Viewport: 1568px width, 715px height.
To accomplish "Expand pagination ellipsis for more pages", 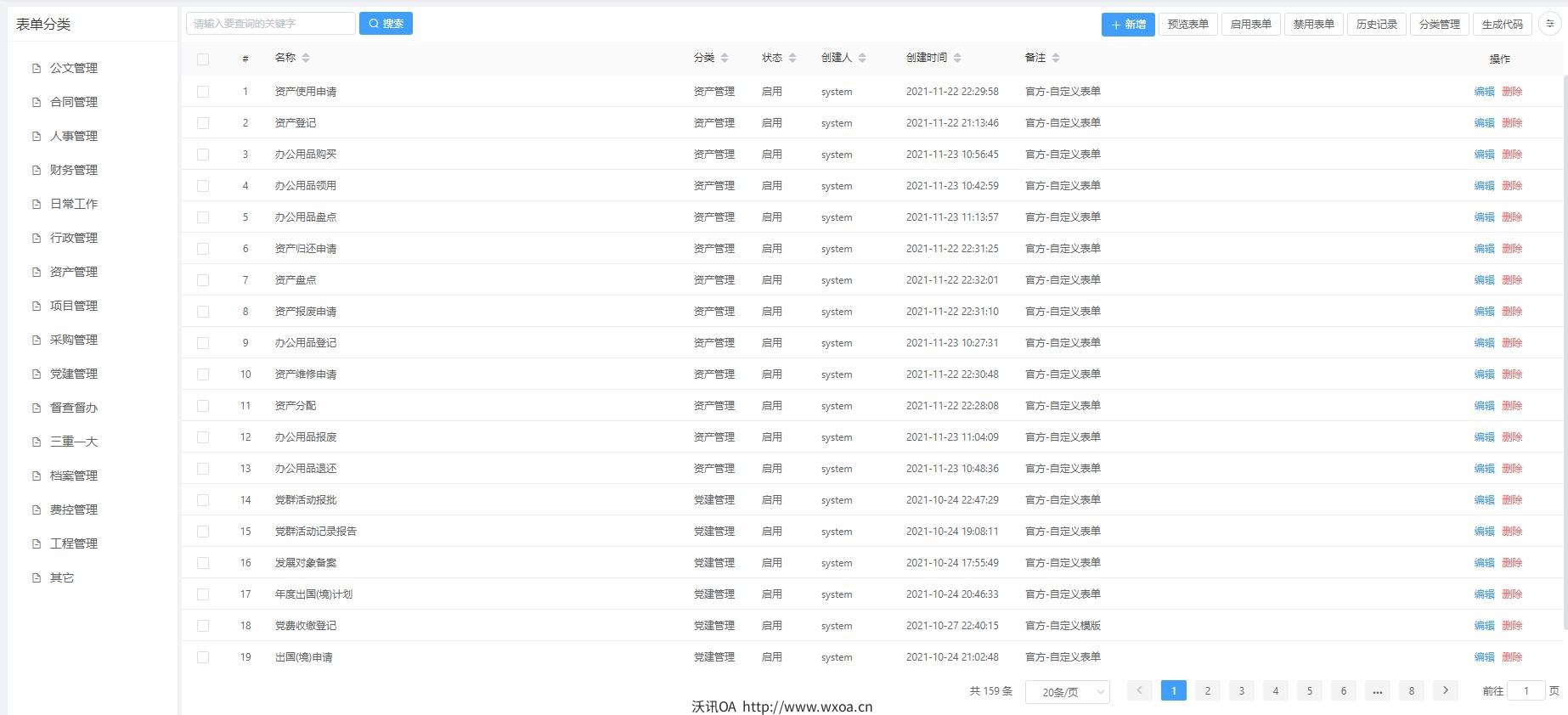I will (1377, 690).
